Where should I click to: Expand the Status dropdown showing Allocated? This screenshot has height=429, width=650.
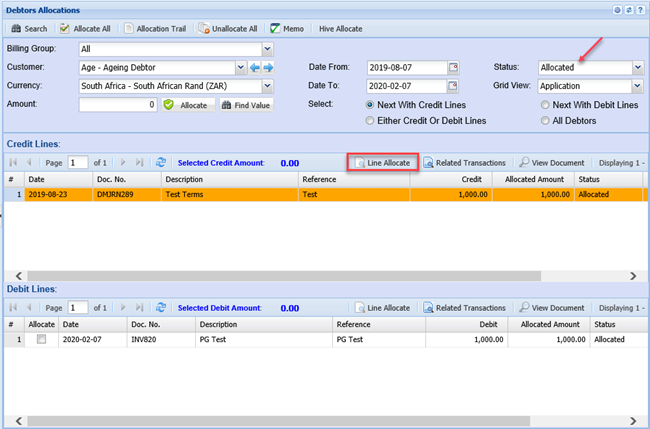pyautogui.click(x=637, y=67)
